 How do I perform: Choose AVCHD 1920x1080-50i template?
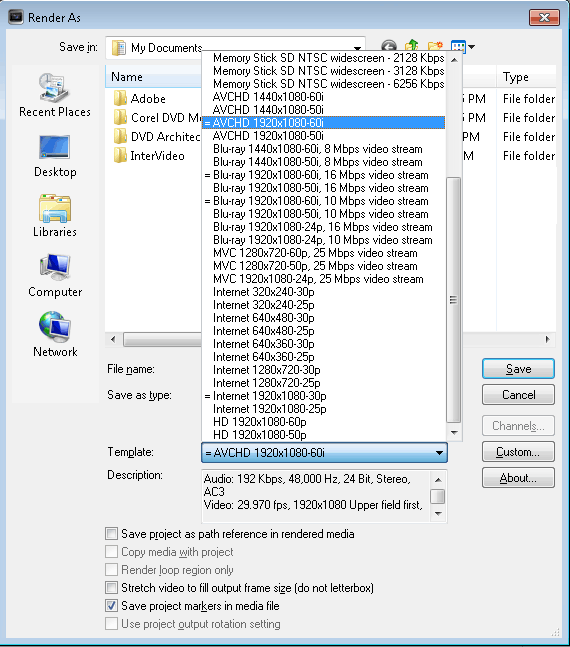(324, 136)
